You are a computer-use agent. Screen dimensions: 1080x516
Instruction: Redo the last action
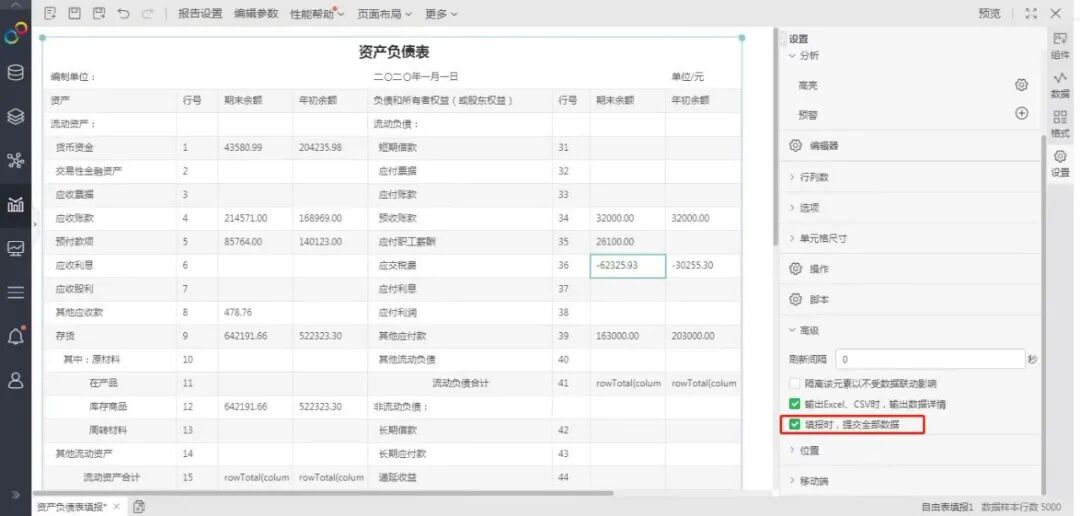147,13
